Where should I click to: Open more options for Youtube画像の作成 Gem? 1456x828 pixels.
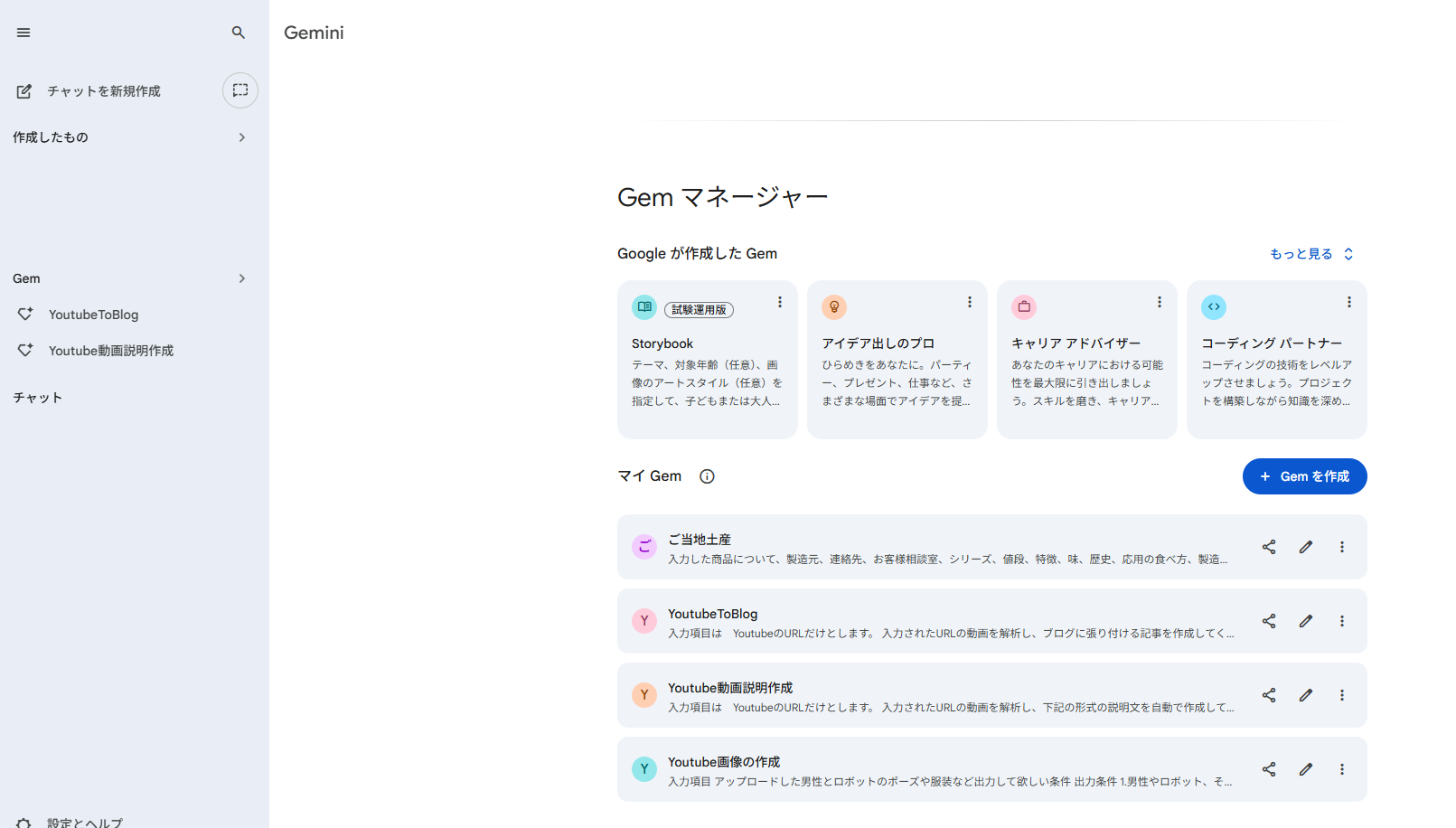pyautogui.click(x=1342, y=769)
